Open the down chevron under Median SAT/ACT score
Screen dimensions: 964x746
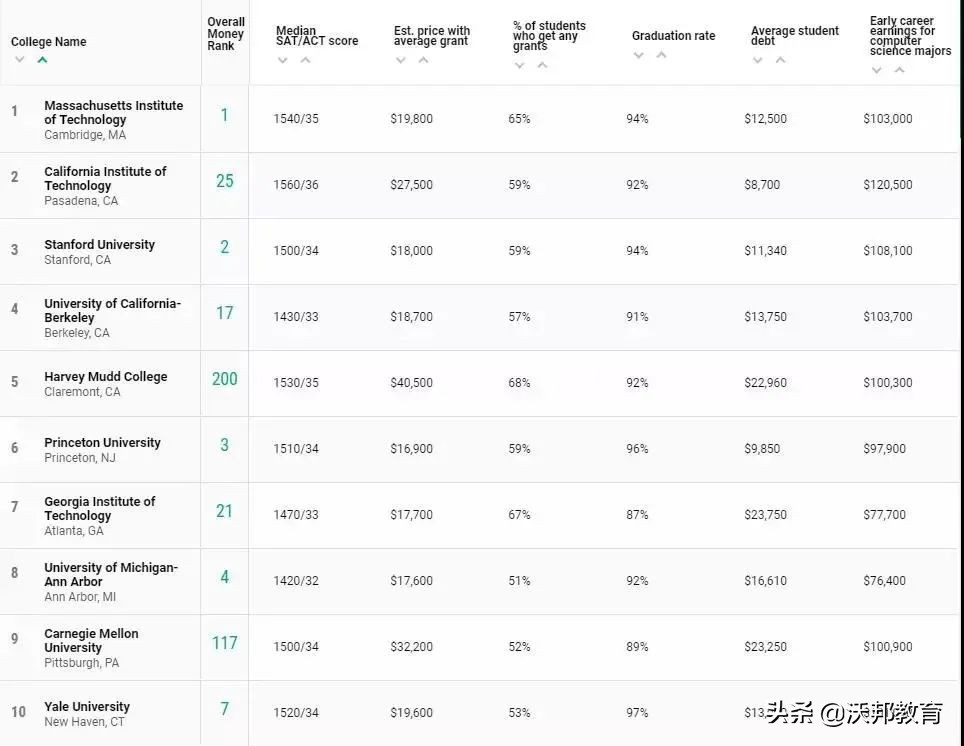[283, 62]
